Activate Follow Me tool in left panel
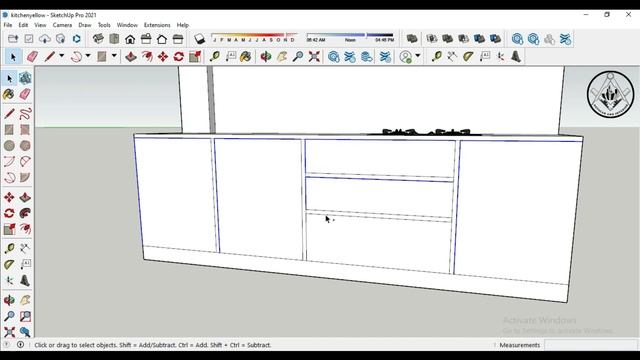The width and height of the screenshot is (640, 360). tap(25, 213)
